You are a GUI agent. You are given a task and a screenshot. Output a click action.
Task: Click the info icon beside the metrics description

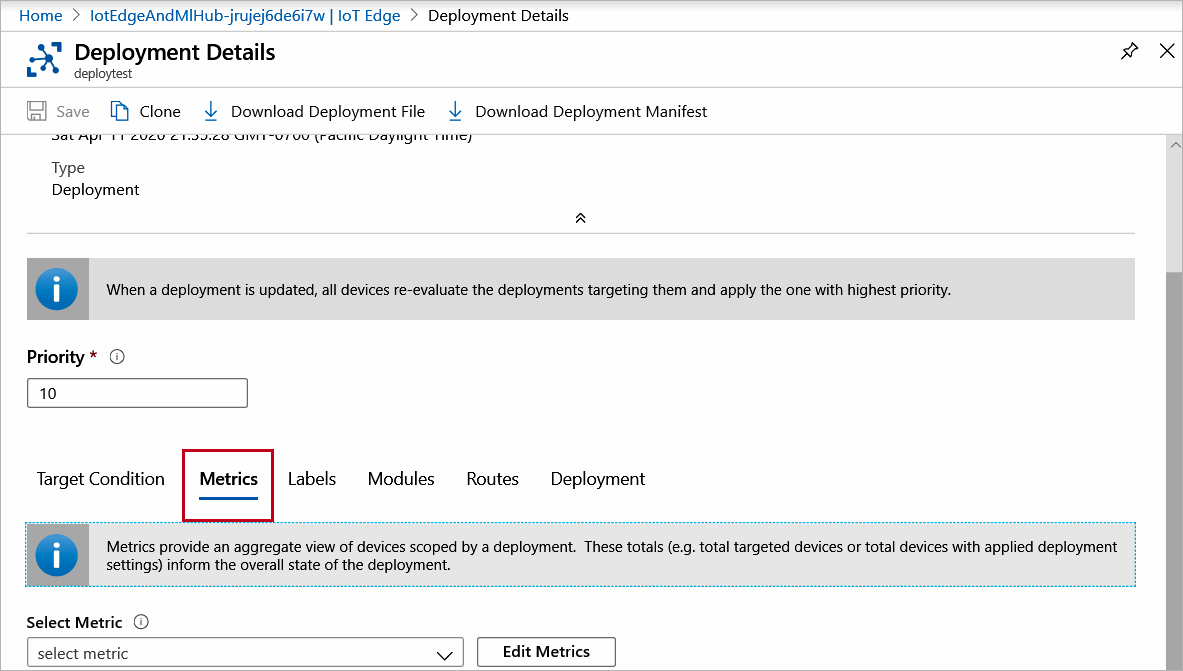coord(57,554)
